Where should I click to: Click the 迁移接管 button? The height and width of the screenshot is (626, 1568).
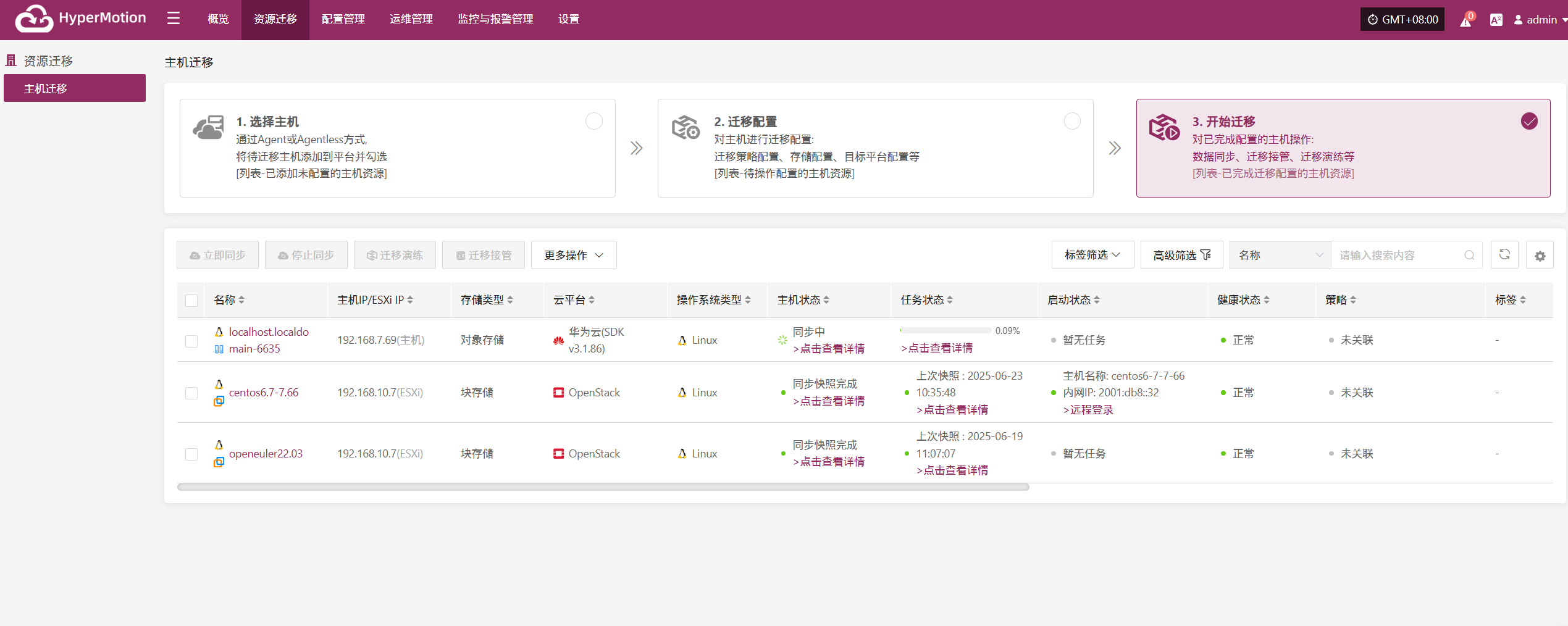tap(484, 255)
